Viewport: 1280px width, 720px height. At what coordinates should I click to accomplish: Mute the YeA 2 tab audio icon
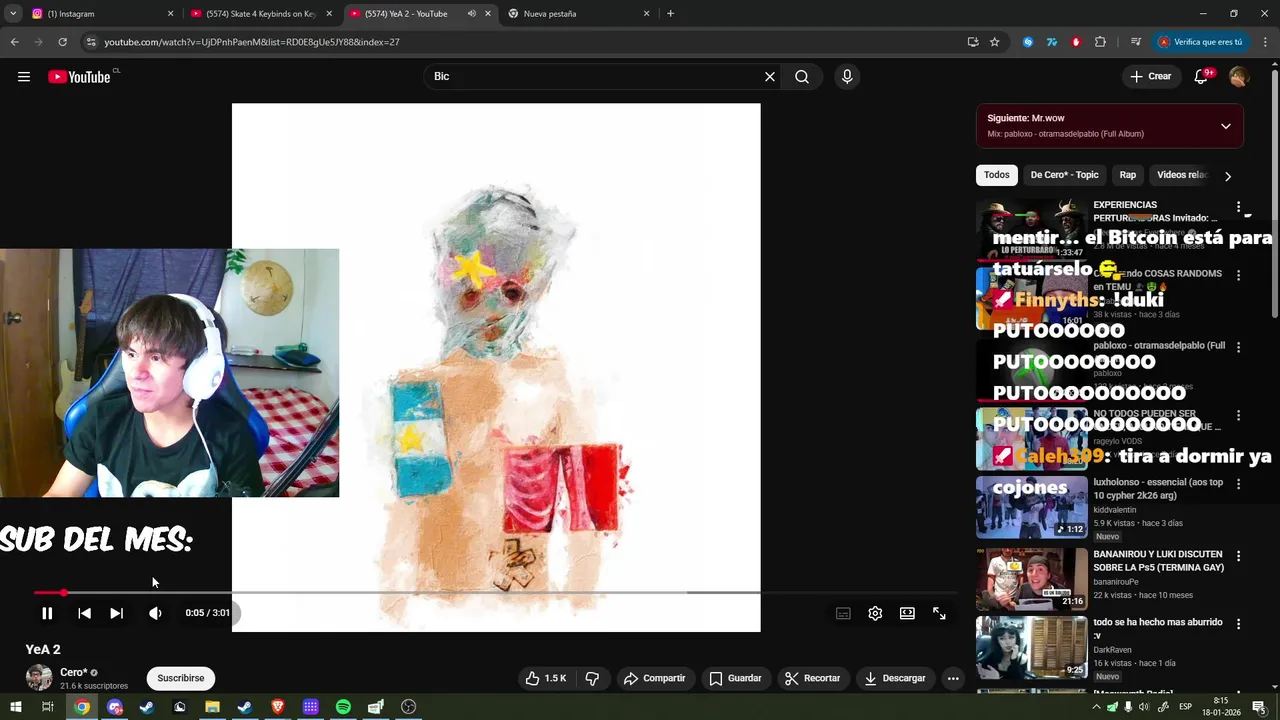click(471, 14)
